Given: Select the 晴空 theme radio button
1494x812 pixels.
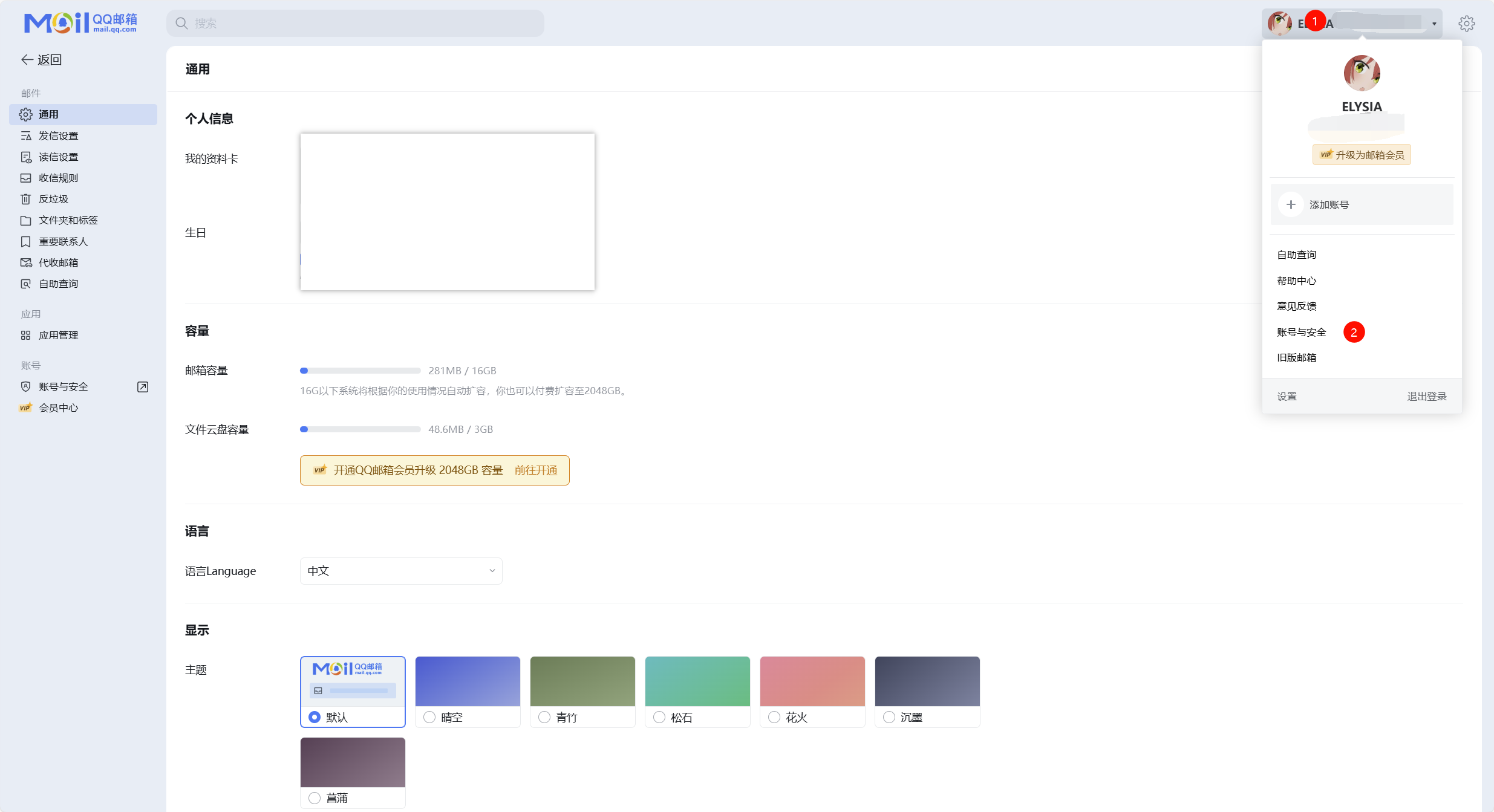Looking at the screenshot, I should tap(429, 717).
